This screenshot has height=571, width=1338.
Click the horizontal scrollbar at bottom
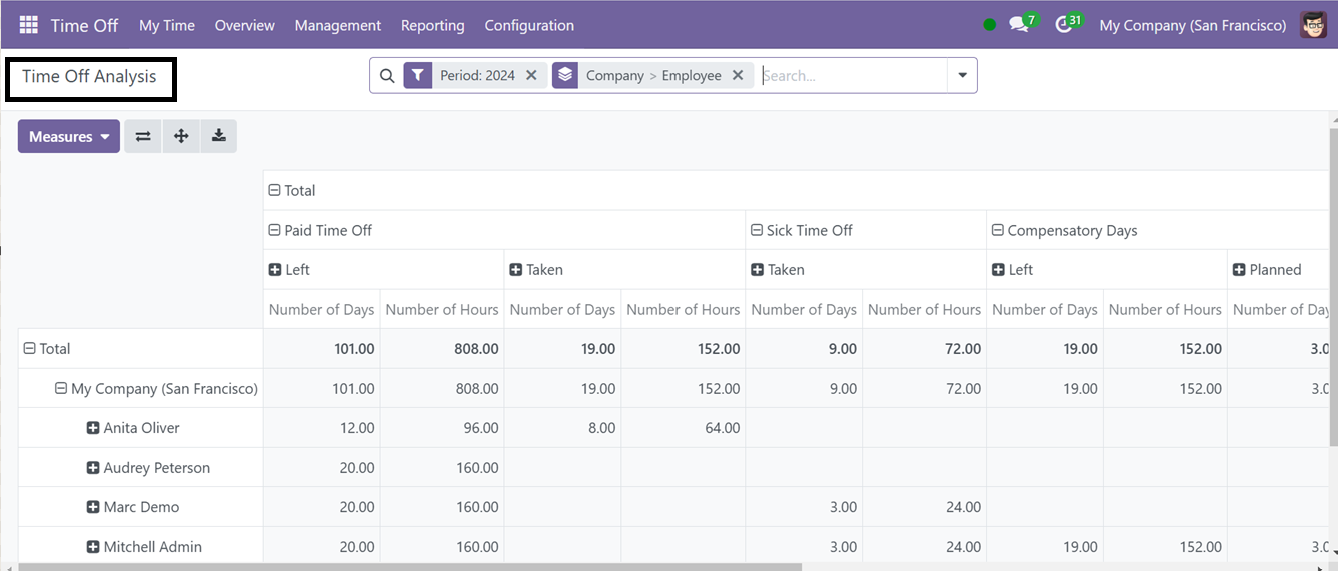[410, 567]
